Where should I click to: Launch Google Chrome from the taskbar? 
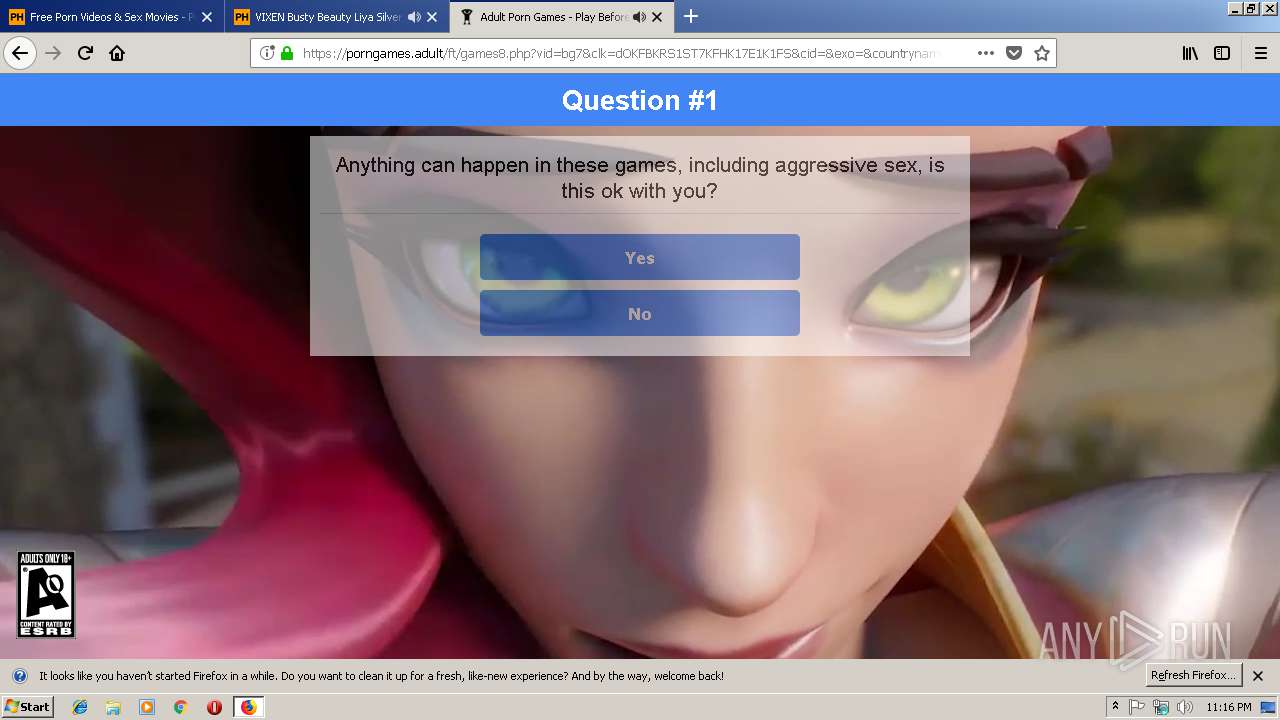click(180, 707)
